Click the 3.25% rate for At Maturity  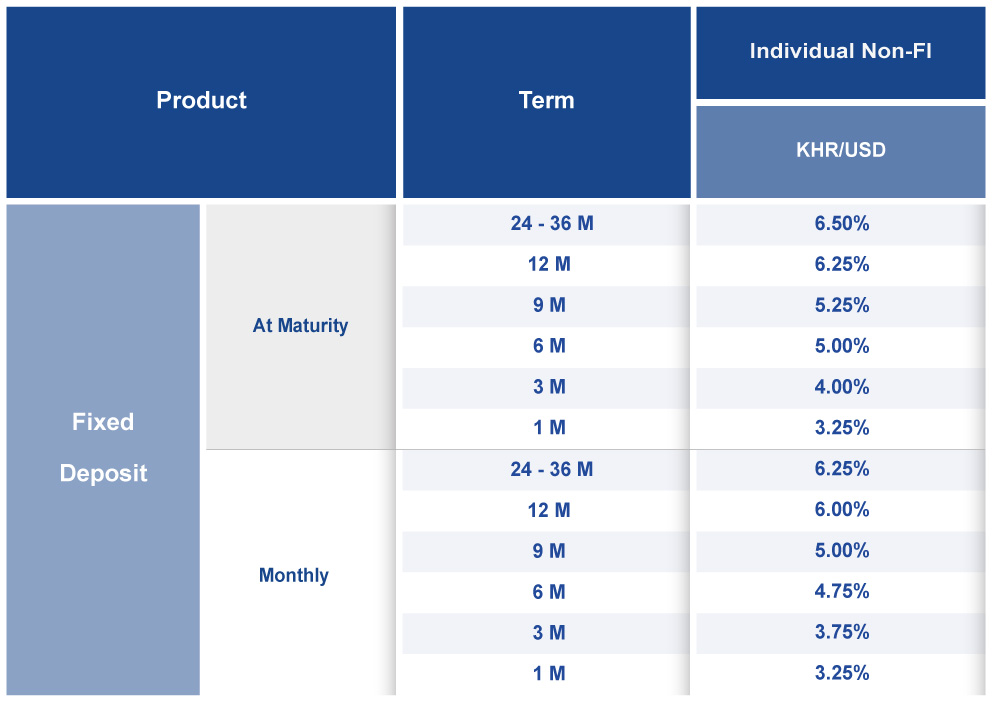click(x=841, y=428)
